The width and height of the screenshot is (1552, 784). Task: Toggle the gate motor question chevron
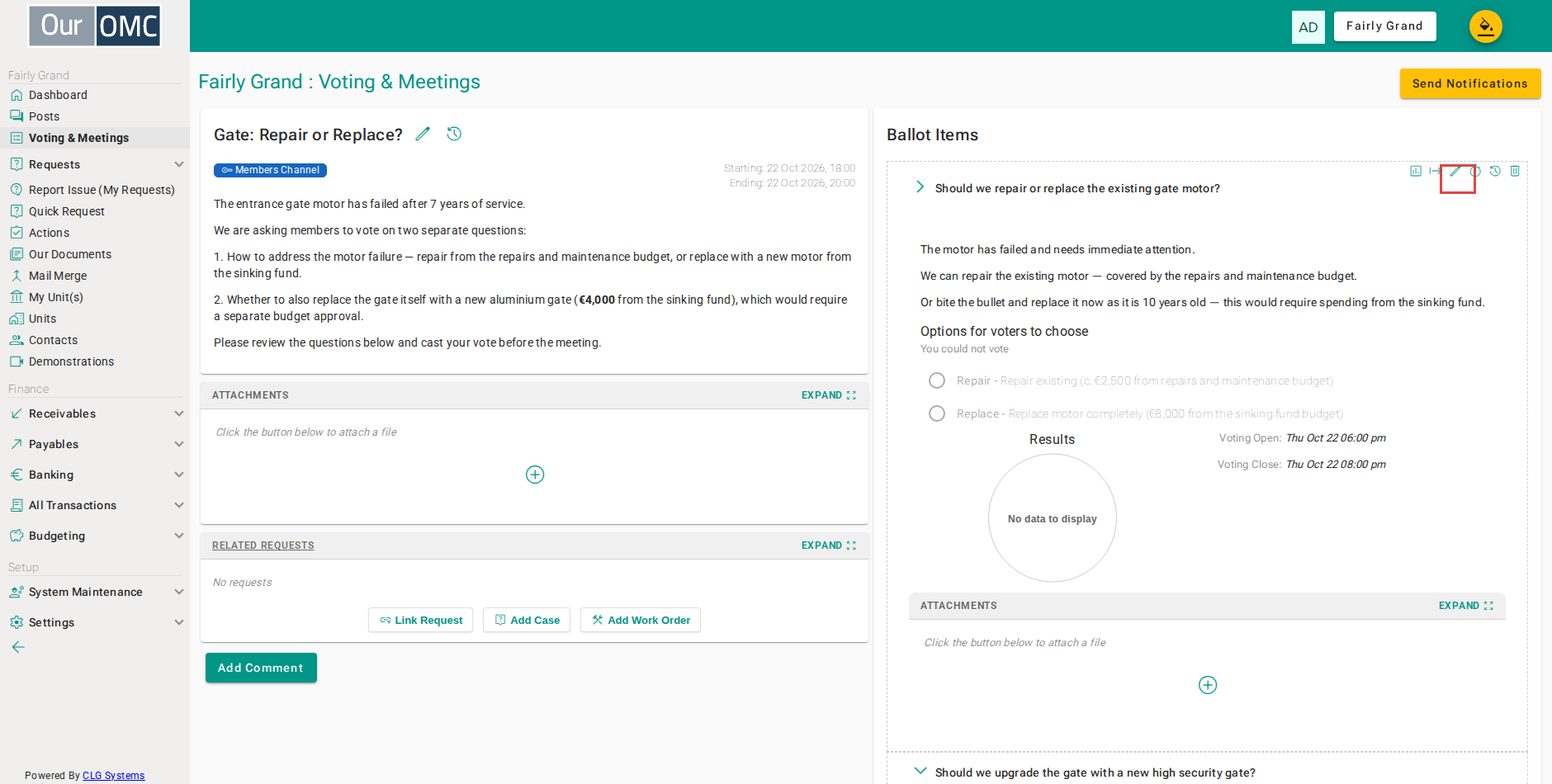(920, 187)
